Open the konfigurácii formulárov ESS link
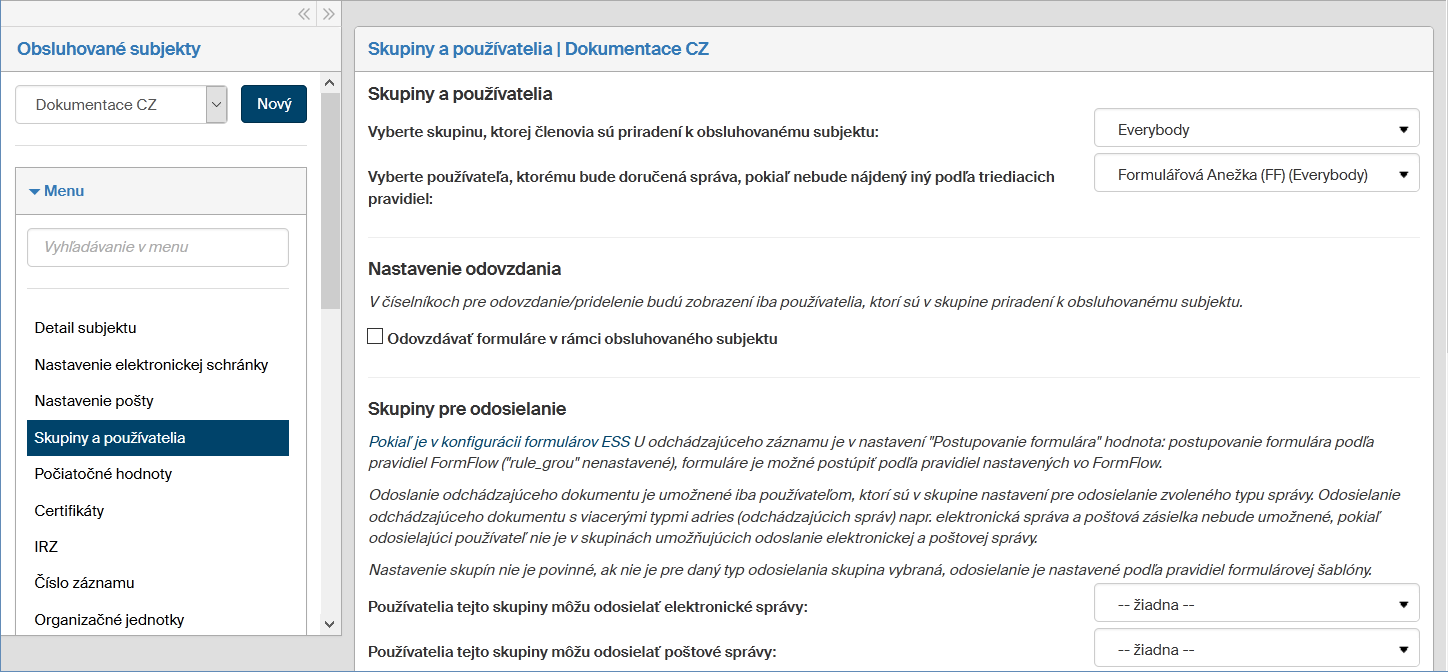This screenshot has height=672, width=1448. click(x=499, y=441)
